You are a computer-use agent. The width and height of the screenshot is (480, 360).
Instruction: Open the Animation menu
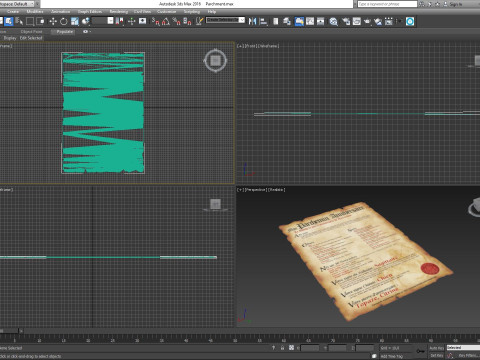click(60, 12)
